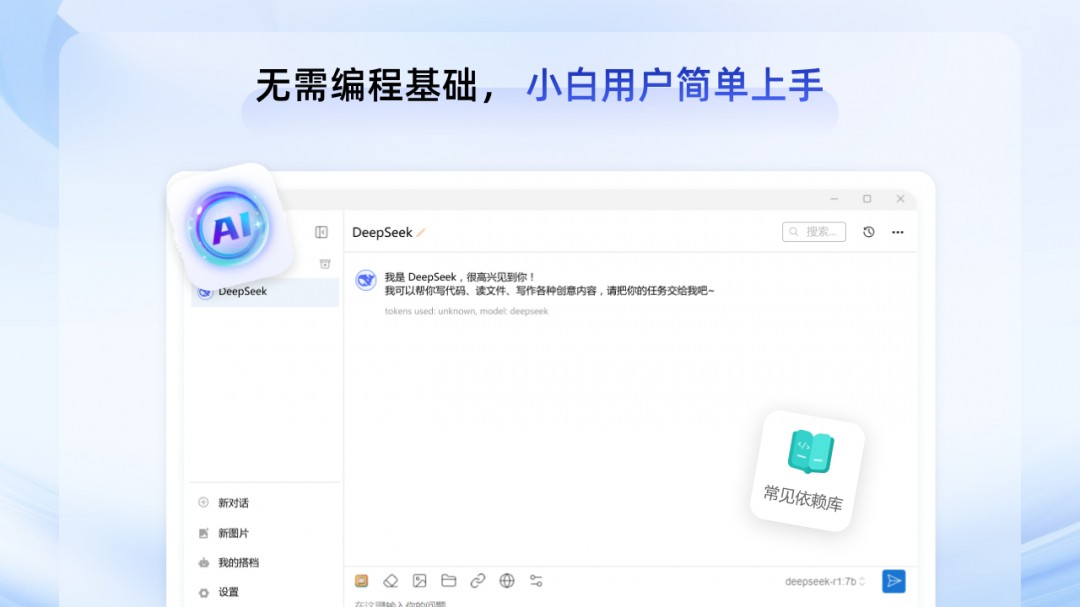
Task: Open conversation settings sliders icon
Action: tap(536, 581)
